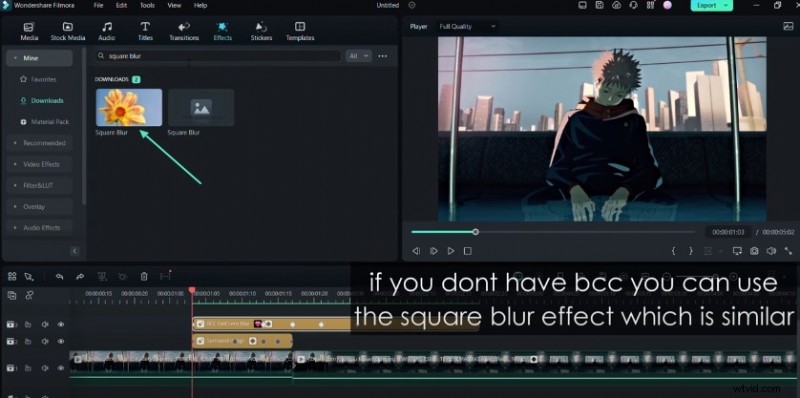Select the placeholder Square Blur thumbnail
This screenshot has width=800, height=398.
[x=201, y=107]
